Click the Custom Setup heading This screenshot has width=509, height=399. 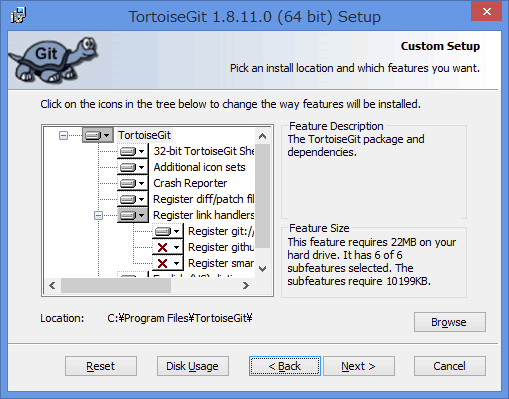[x=440, y=46]
